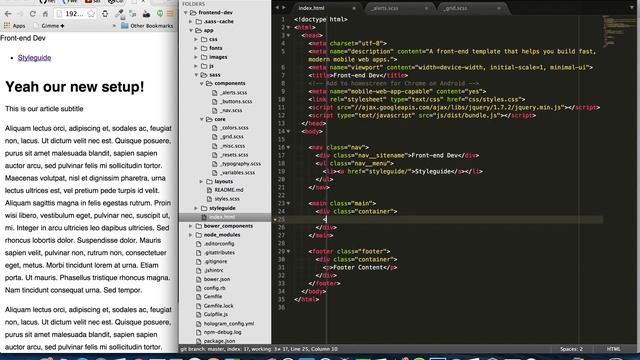Bookmark the page with the star icon
640x360 pixels.
tap(91, 14)
